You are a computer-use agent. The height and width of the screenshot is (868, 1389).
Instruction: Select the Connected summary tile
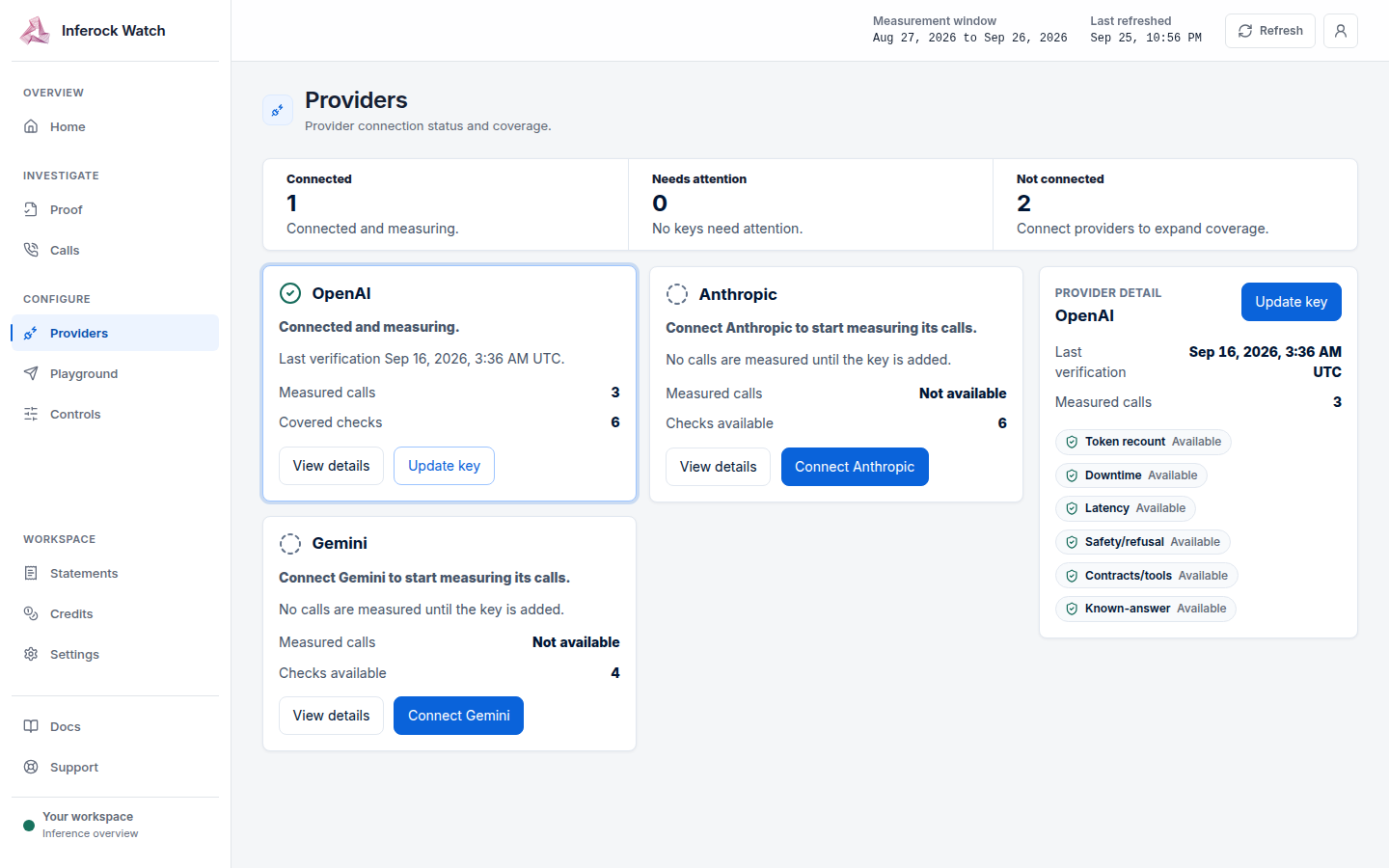click(446, 204)
